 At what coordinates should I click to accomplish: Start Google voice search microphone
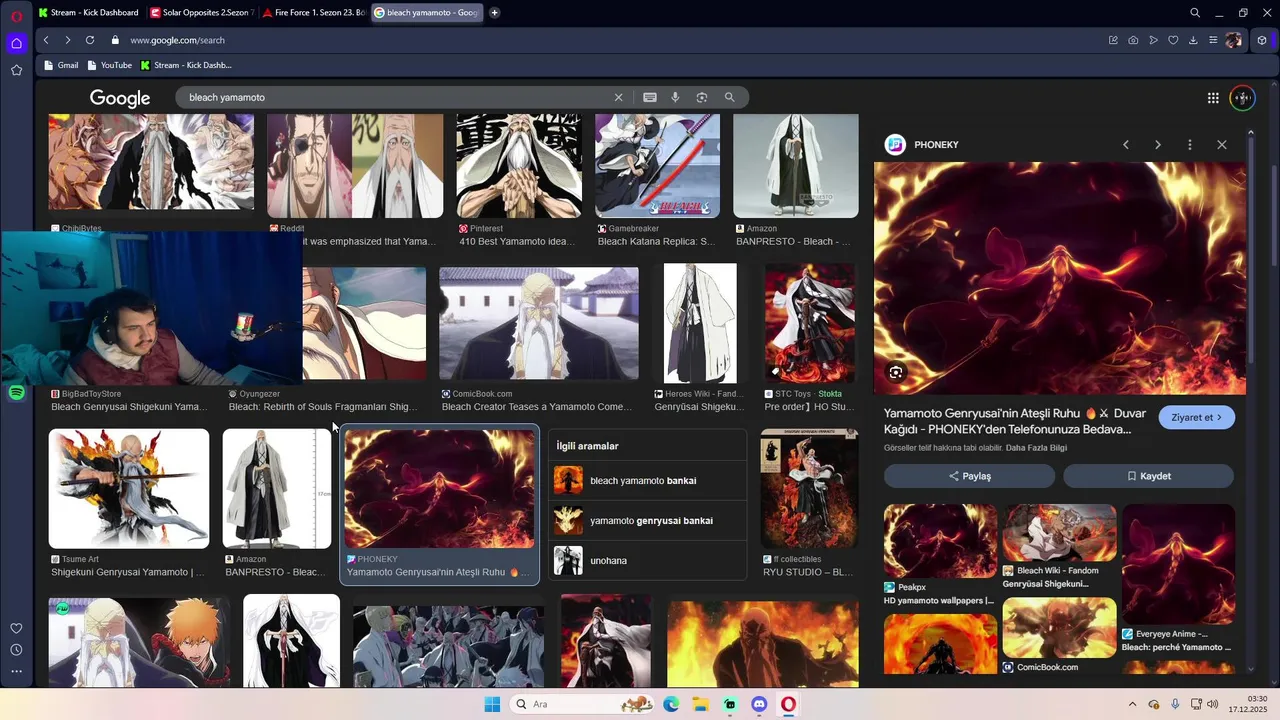[x=675, y=97]
